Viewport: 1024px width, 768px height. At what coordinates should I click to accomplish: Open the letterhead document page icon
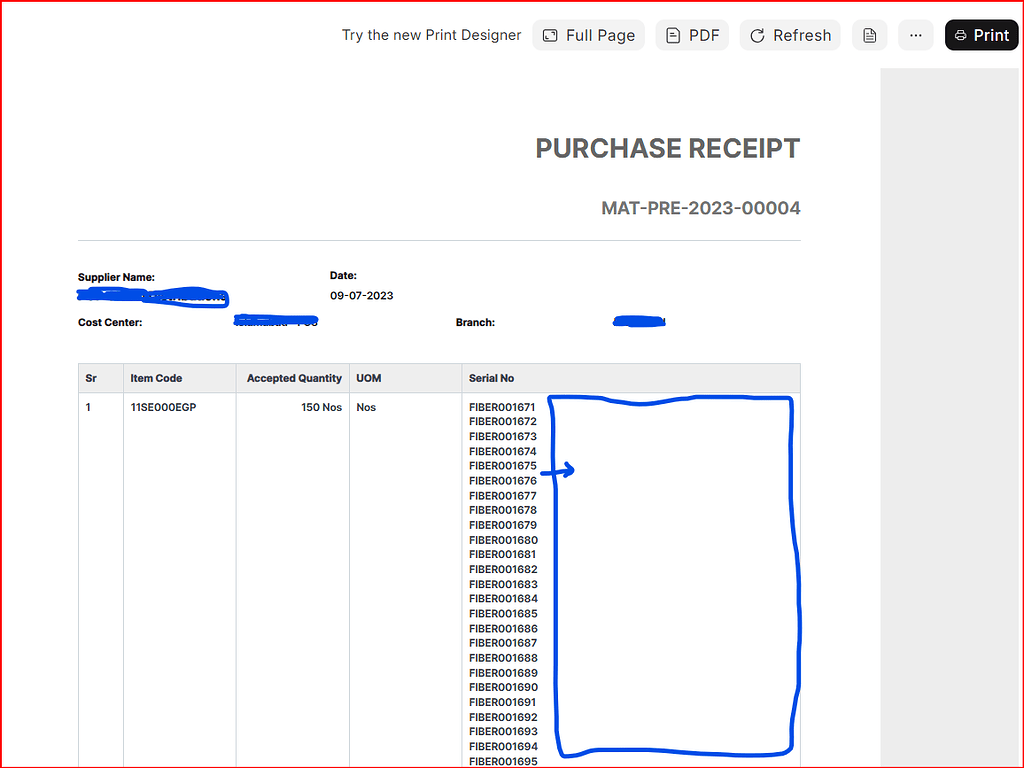[869, 34]
